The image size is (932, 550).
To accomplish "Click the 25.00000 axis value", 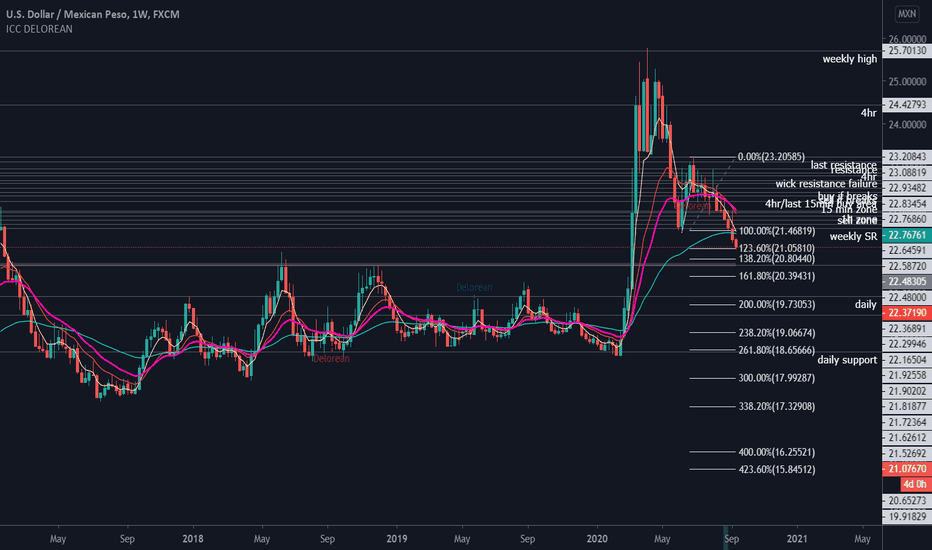I will point(907,81).
